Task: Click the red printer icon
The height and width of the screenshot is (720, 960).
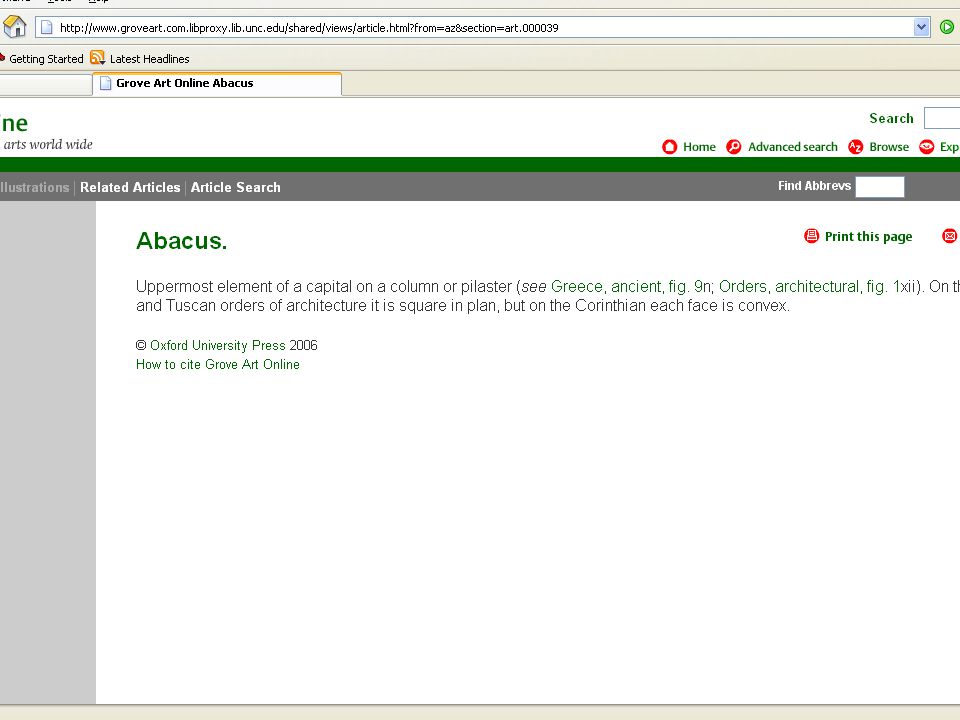Action: pos(811,236)
